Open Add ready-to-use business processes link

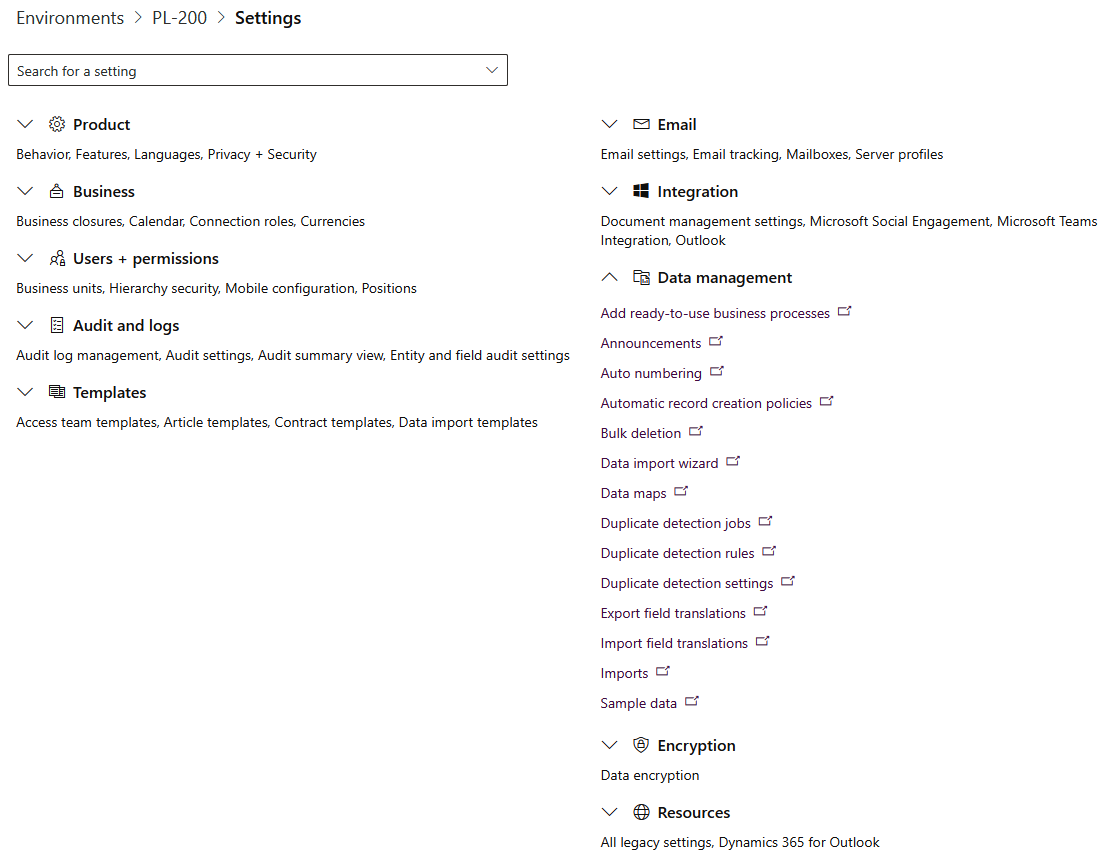coord(715,313)
